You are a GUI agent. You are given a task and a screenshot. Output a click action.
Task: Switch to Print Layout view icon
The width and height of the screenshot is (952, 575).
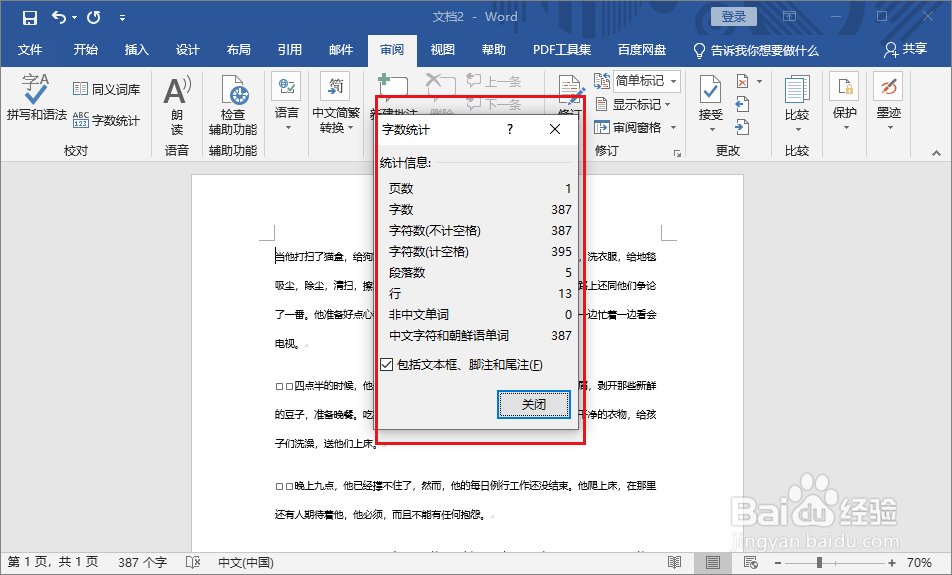713,562
